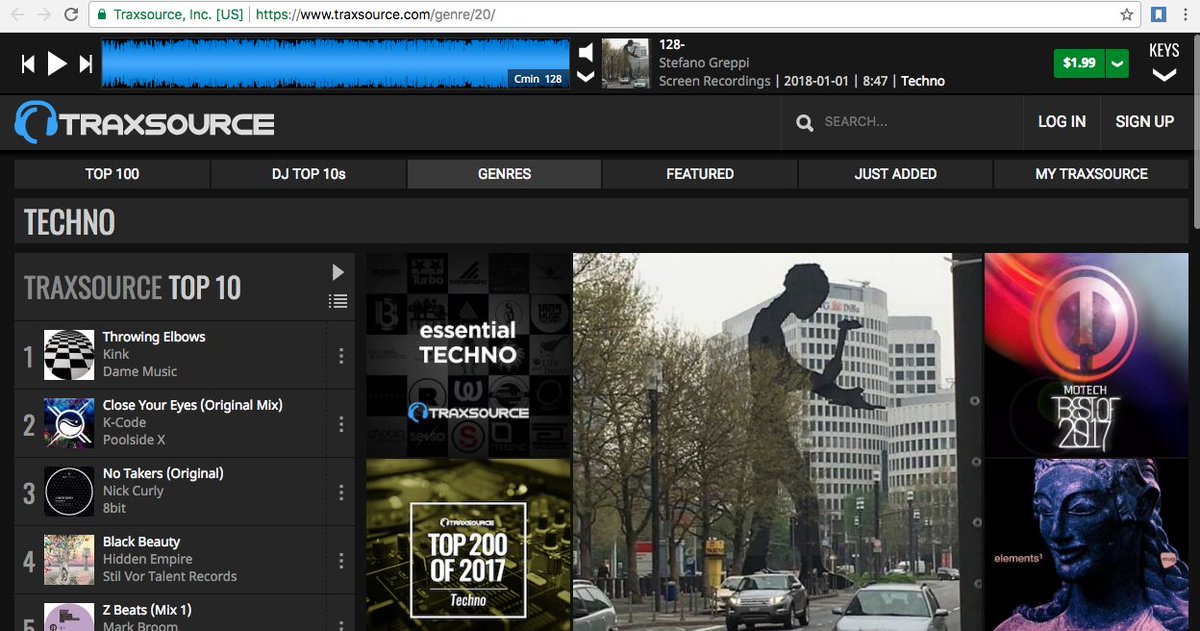Open the search magnifier icon

coord(805,122)
